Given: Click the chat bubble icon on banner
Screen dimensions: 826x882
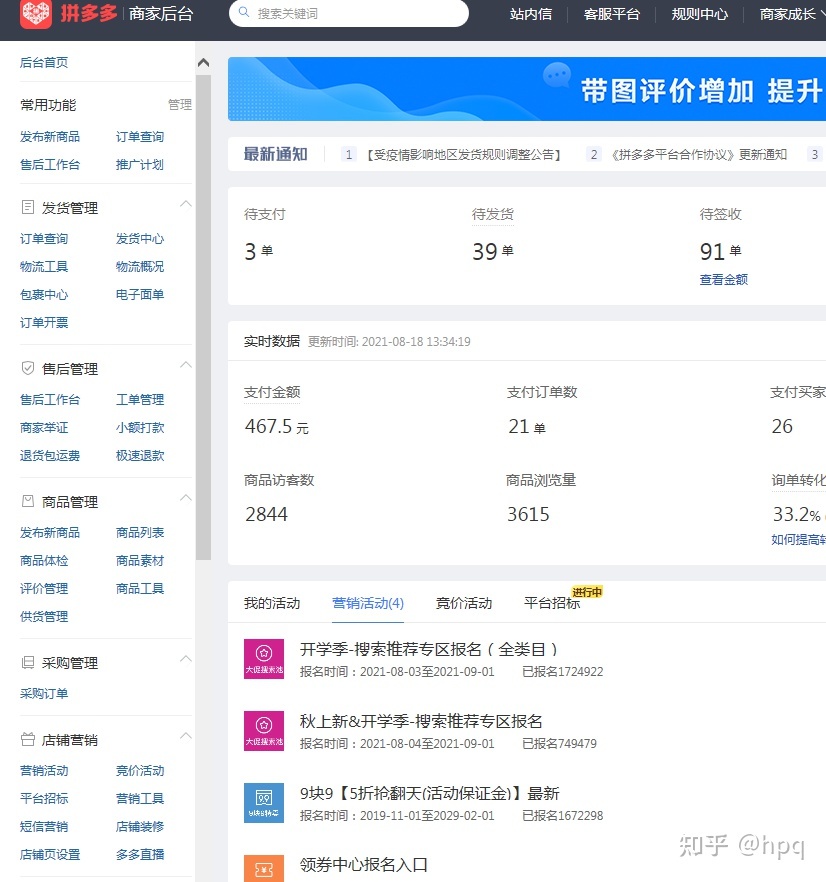Looking at the screenshot, I should click(557, 75).
